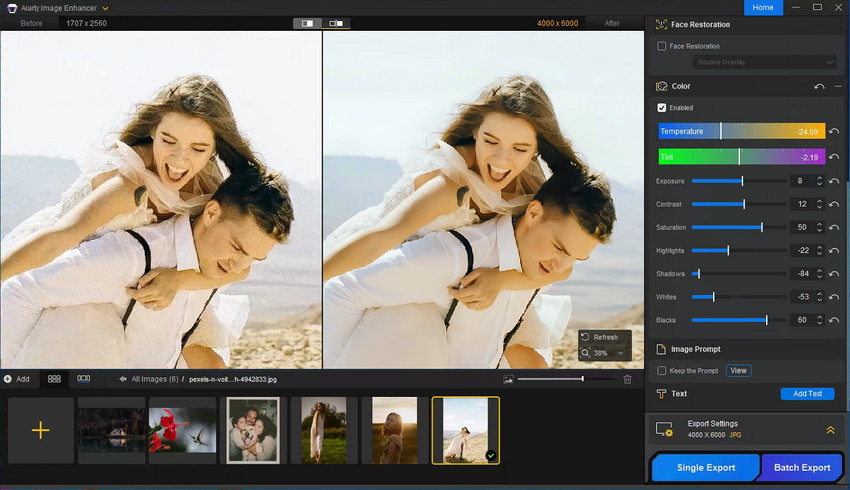This screenshot has height=490, width=850.
Task: Click the View prompt button
Action: (738, 371)
